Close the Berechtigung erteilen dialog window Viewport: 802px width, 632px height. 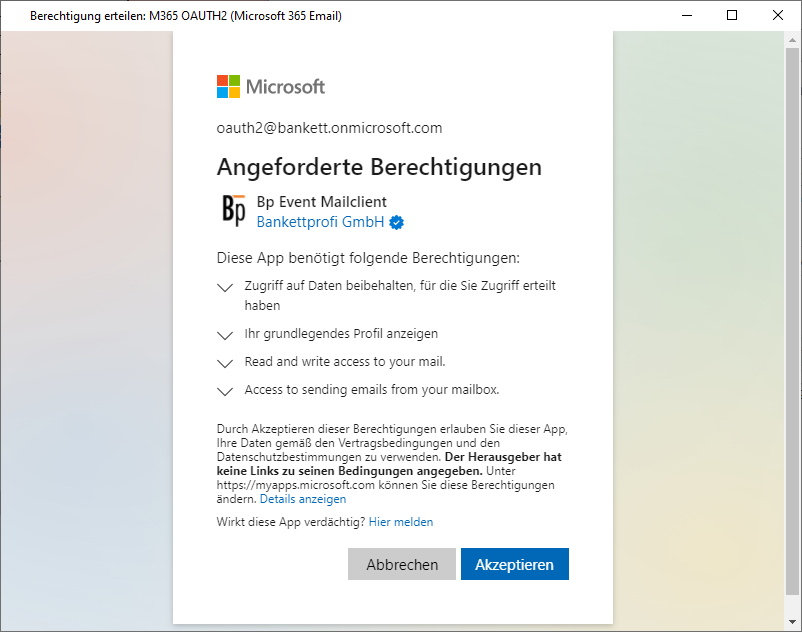pyautogui.click(x=778, y=16)
